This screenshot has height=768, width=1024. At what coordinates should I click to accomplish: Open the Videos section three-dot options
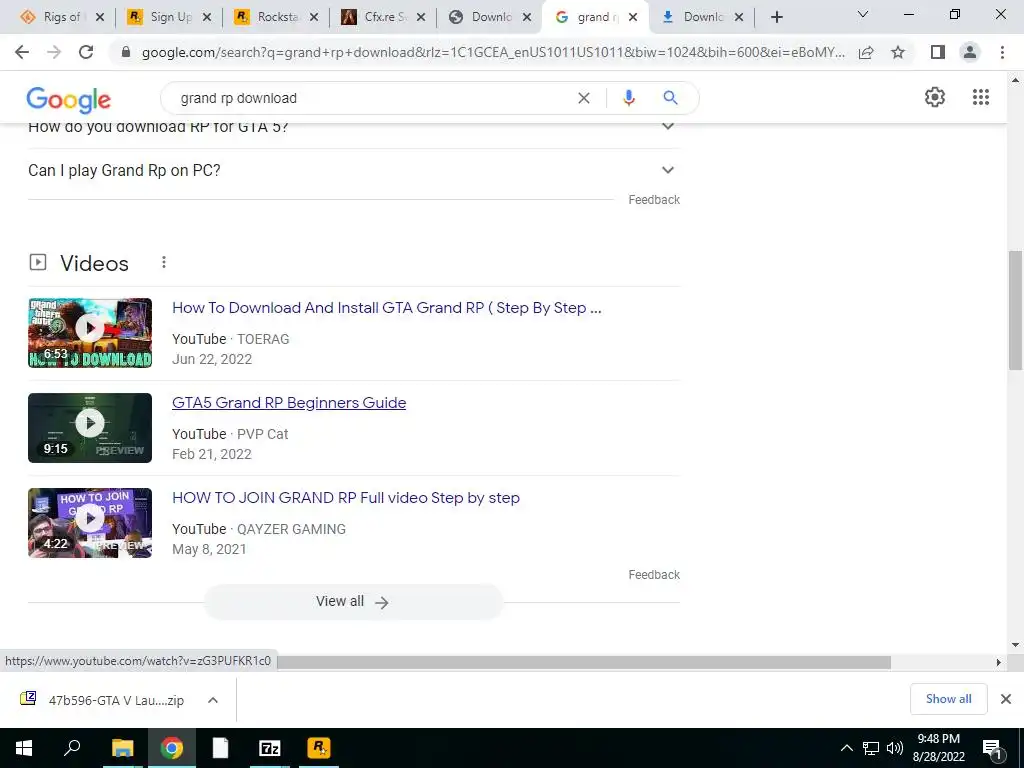tap(164, 263)
